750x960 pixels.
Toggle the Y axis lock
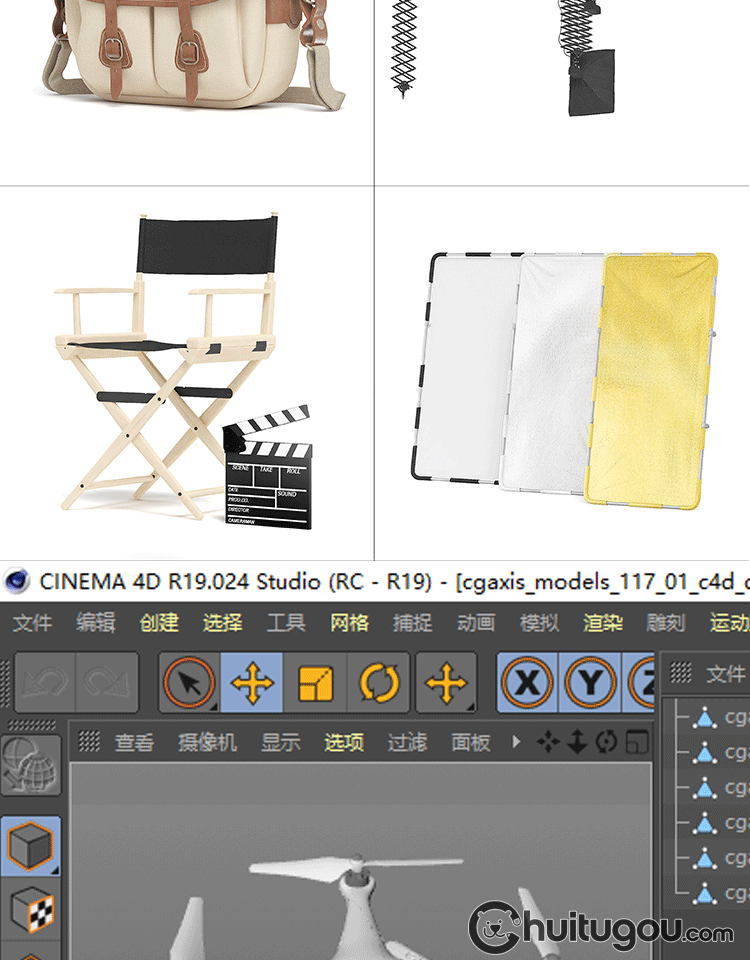[x=590, y=684]
